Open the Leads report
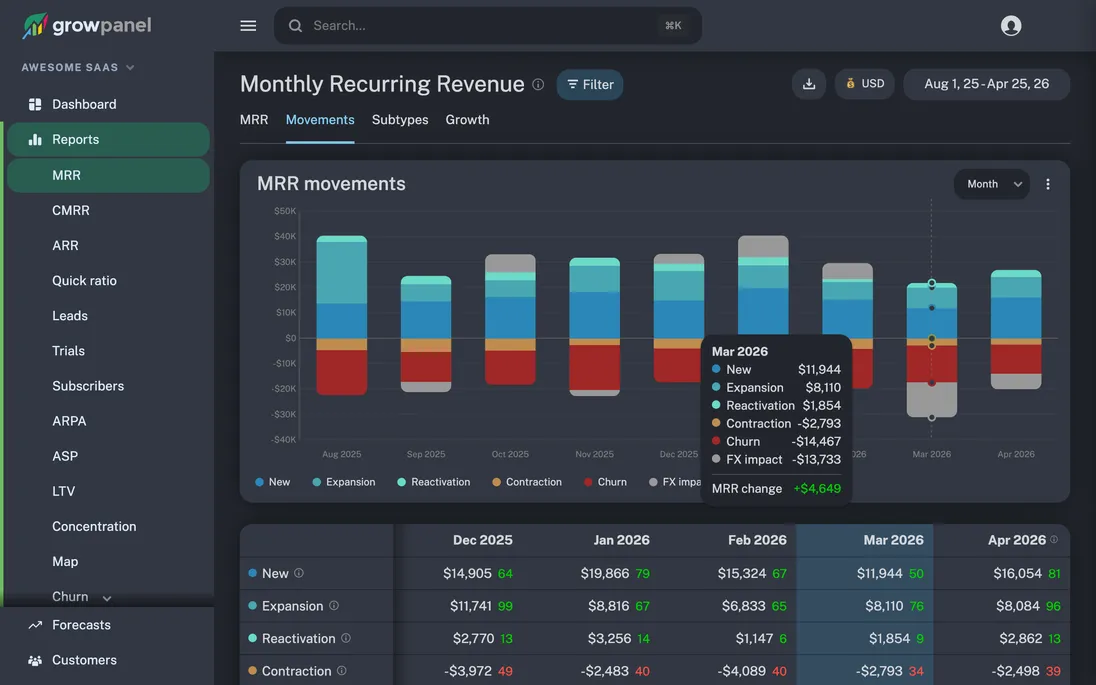The height and width of the screenshot is (685, 1096). 70,315
